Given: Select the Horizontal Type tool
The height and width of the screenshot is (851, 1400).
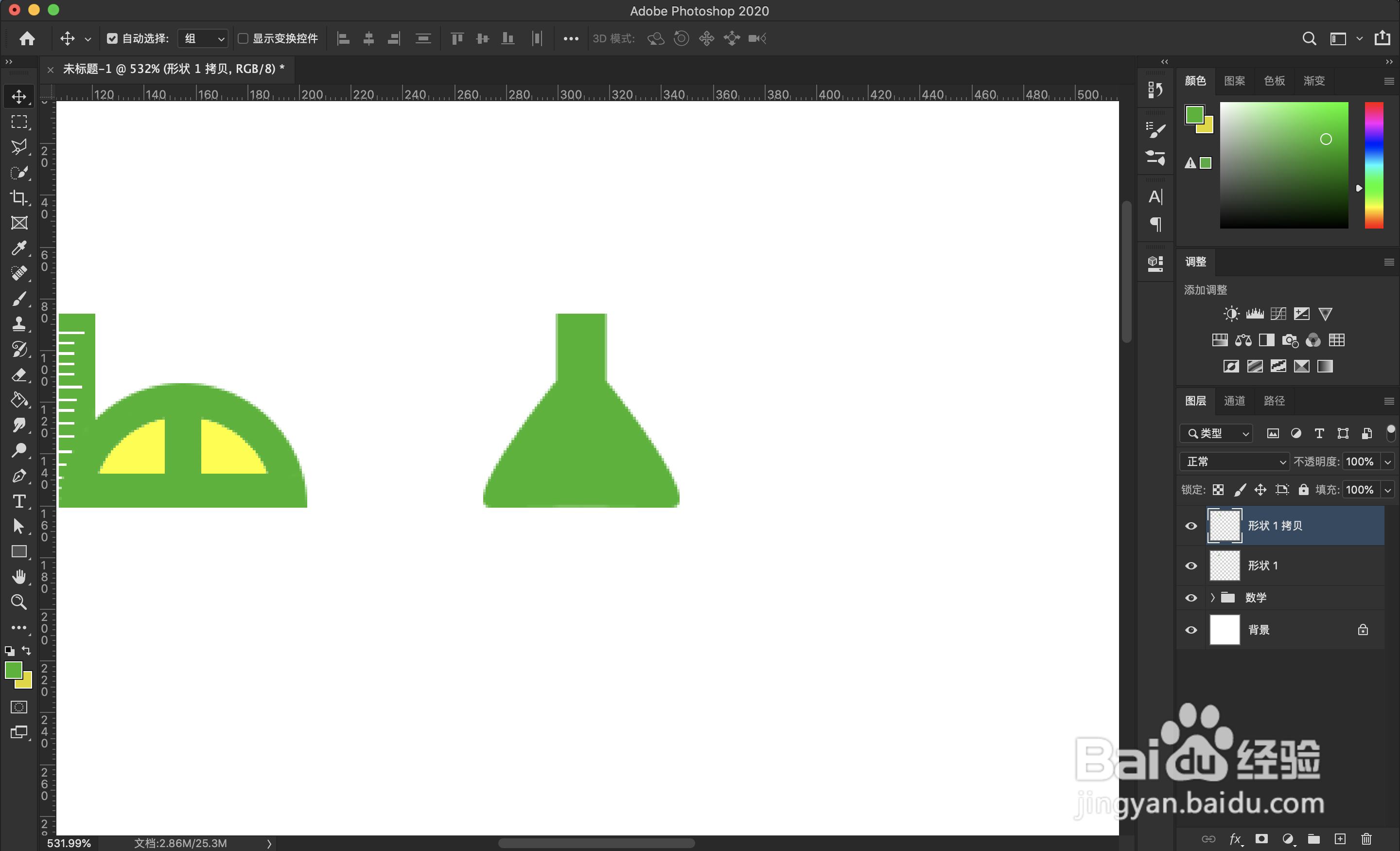Looking at the screenshot, I should pyautogui.click(x=19, y=501).
